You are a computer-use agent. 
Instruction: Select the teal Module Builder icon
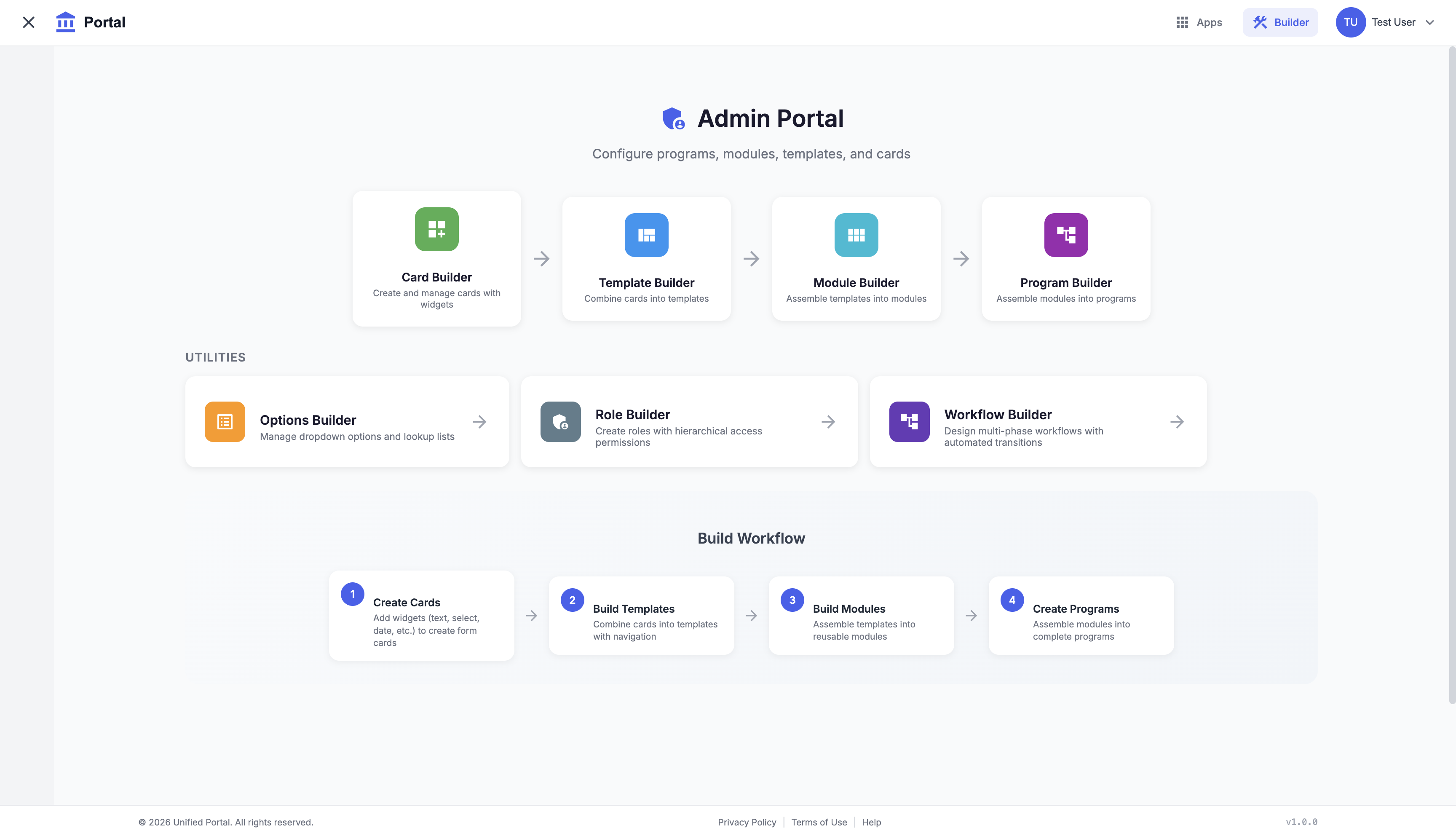point(856,235)
